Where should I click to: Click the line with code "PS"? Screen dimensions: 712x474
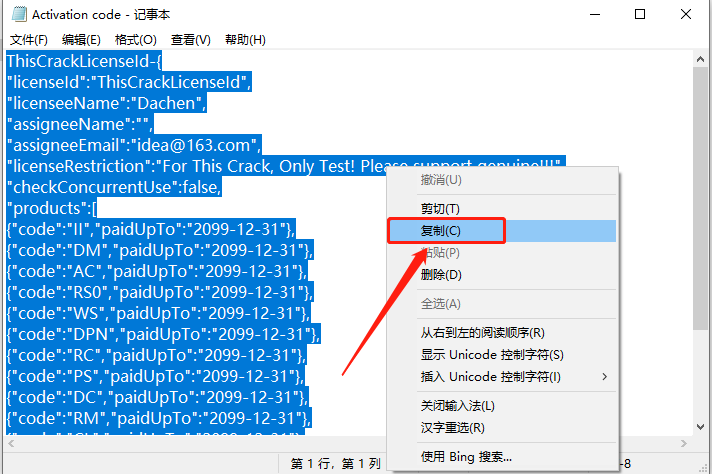[155, 376]
